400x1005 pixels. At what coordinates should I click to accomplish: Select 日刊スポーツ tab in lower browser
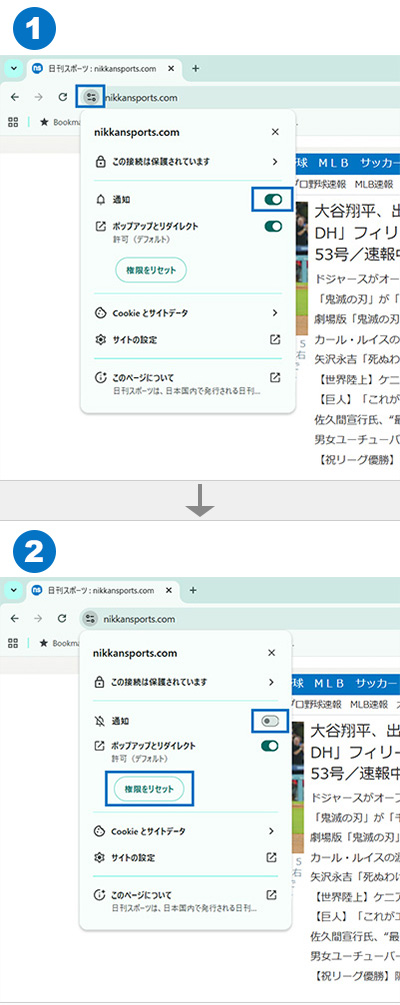[x=101, y=590]
